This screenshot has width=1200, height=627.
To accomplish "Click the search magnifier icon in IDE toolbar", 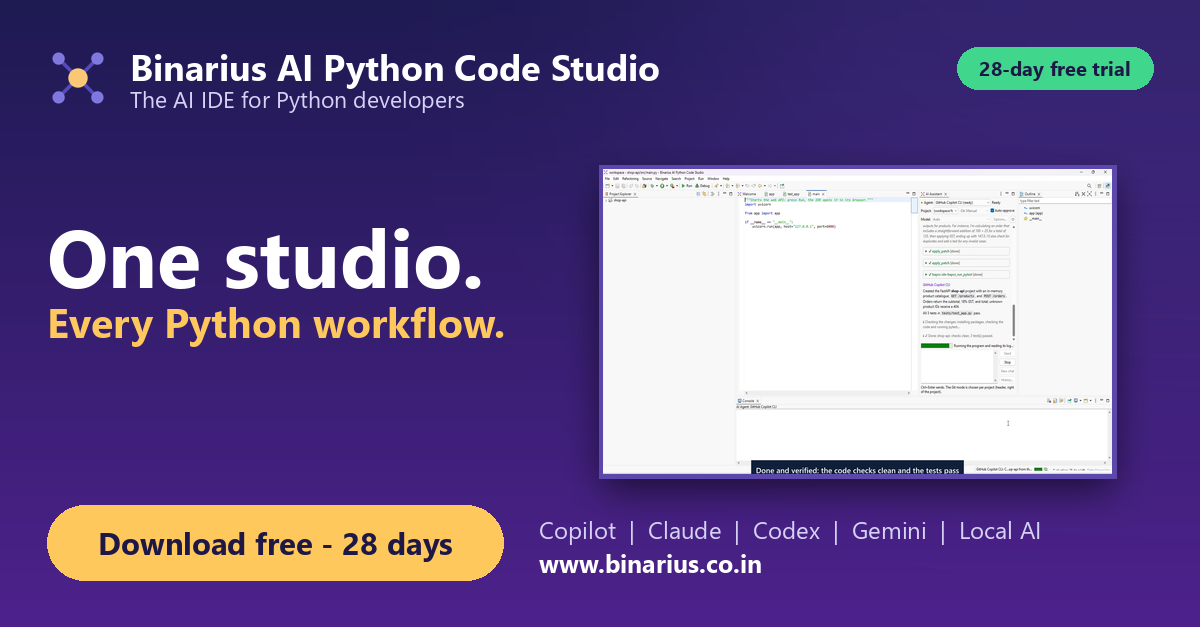I will [1089, 186].
